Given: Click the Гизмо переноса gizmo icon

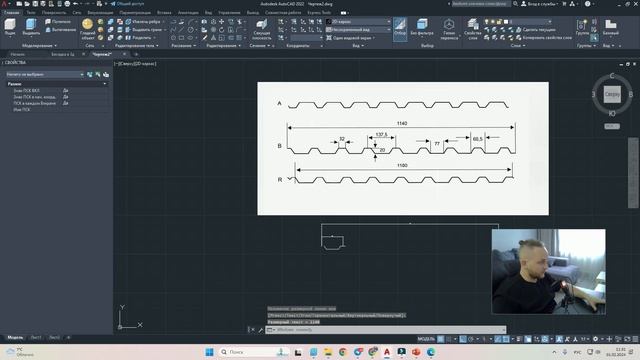Looking at the screenshot, I should (x=449, y=29).
